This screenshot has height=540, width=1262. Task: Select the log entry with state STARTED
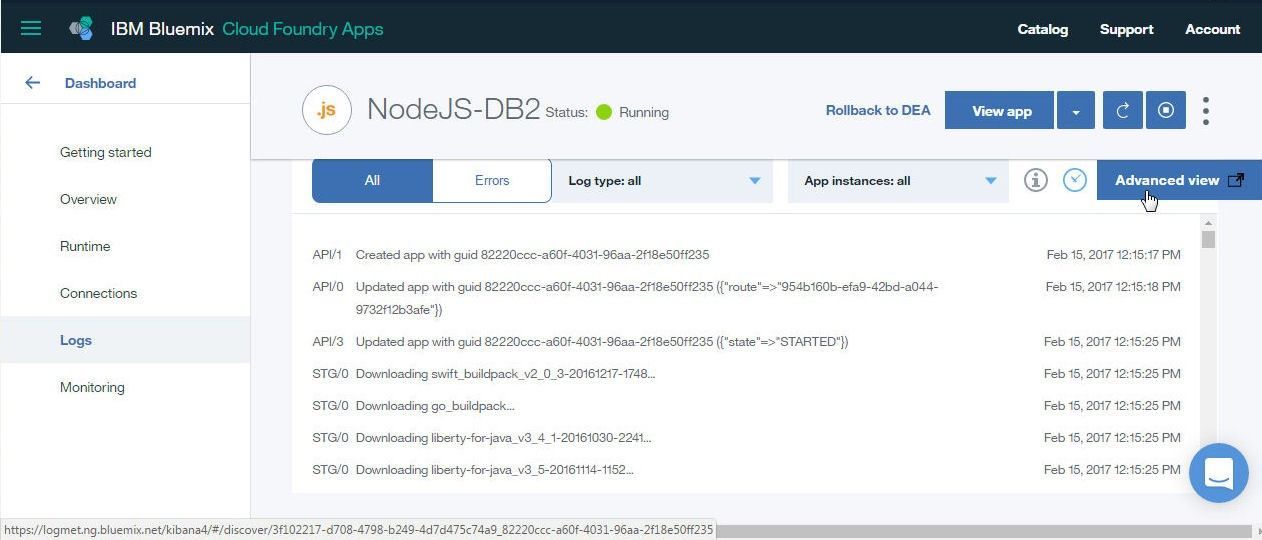click(x=746, y=342)
